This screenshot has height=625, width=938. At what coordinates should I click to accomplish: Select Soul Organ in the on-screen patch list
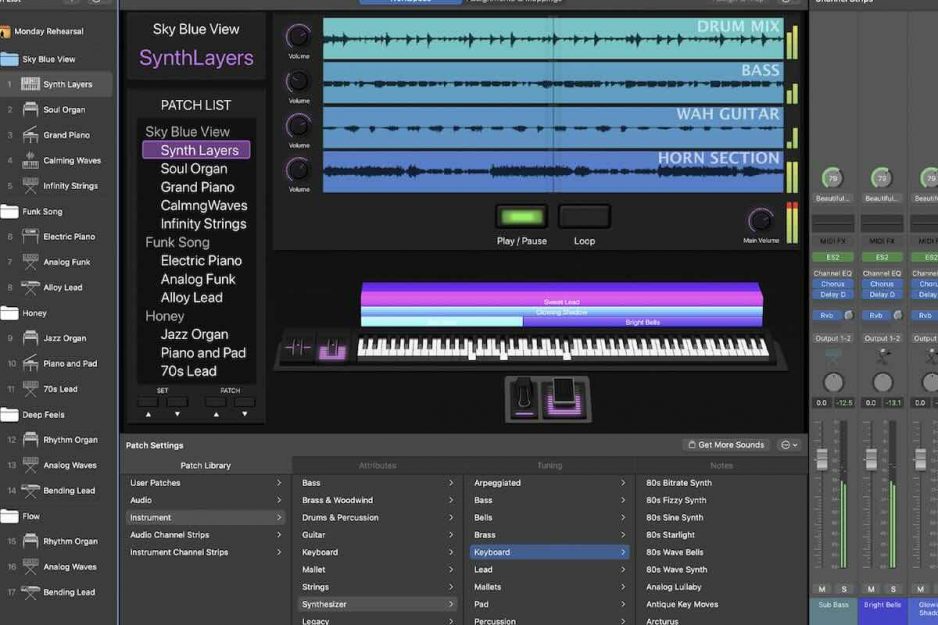pos(194,169)
